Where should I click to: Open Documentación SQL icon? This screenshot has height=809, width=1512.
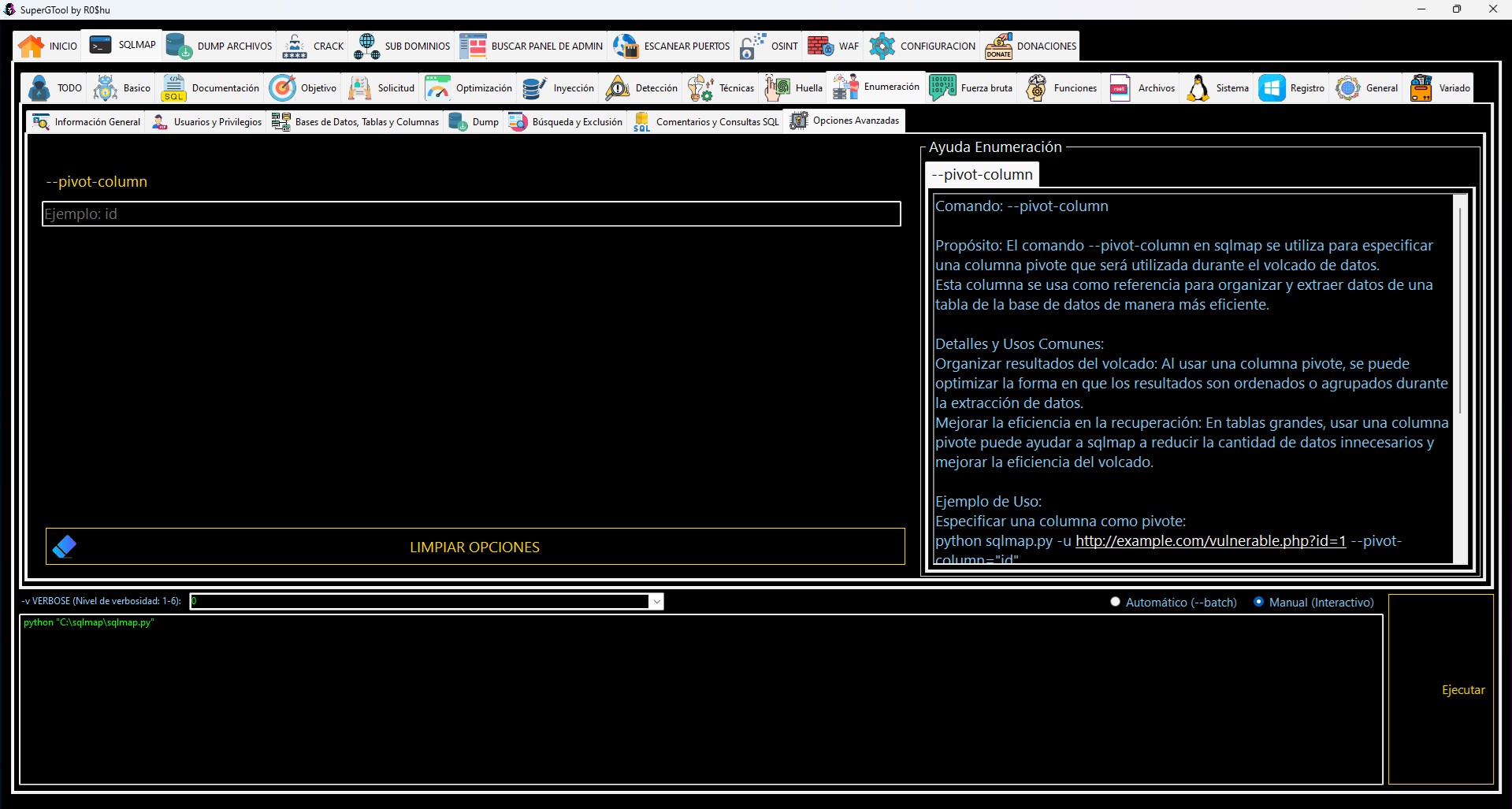pyautogui.click(x=173, y=88)
